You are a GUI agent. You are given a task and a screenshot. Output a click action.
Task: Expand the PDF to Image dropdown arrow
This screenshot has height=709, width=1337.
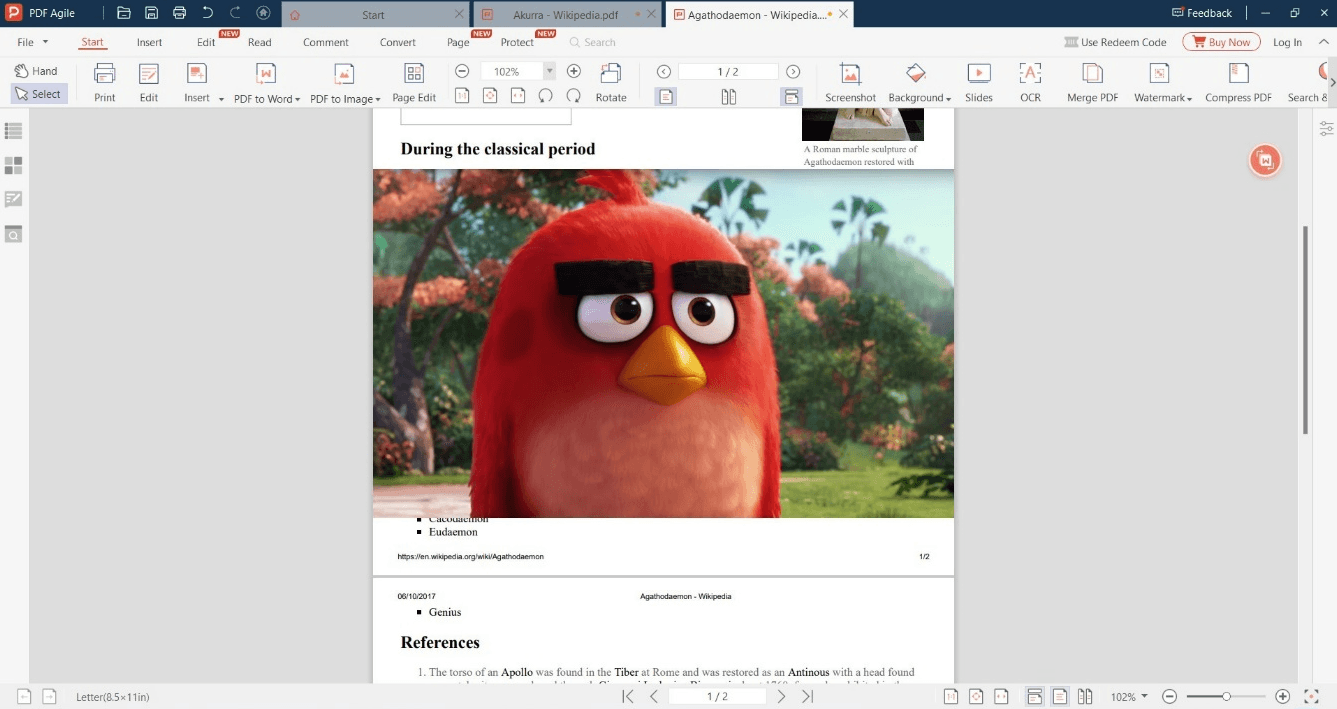[x=378, y=99]
